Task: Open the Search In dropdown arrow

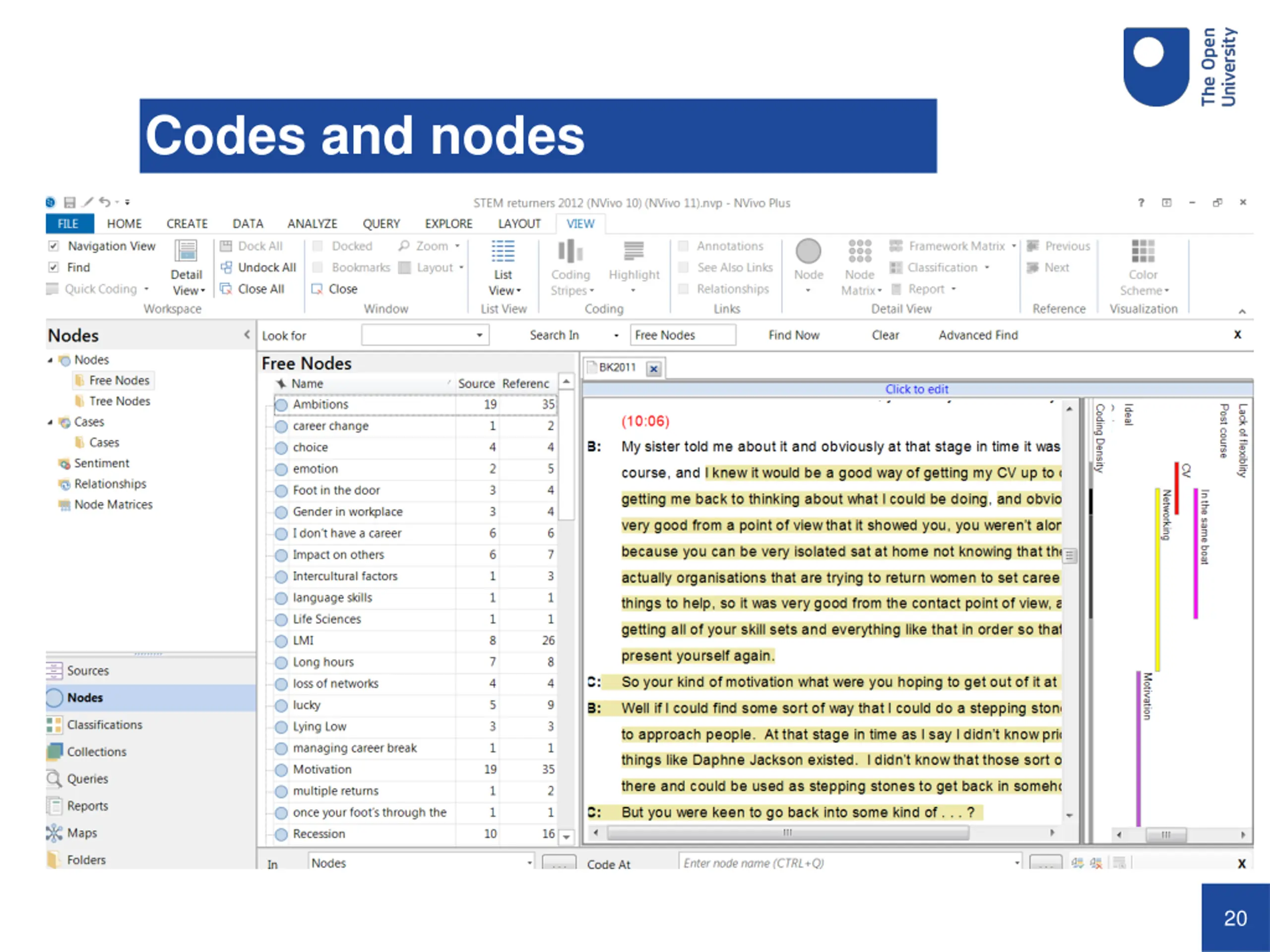Action: coord(616,336)
